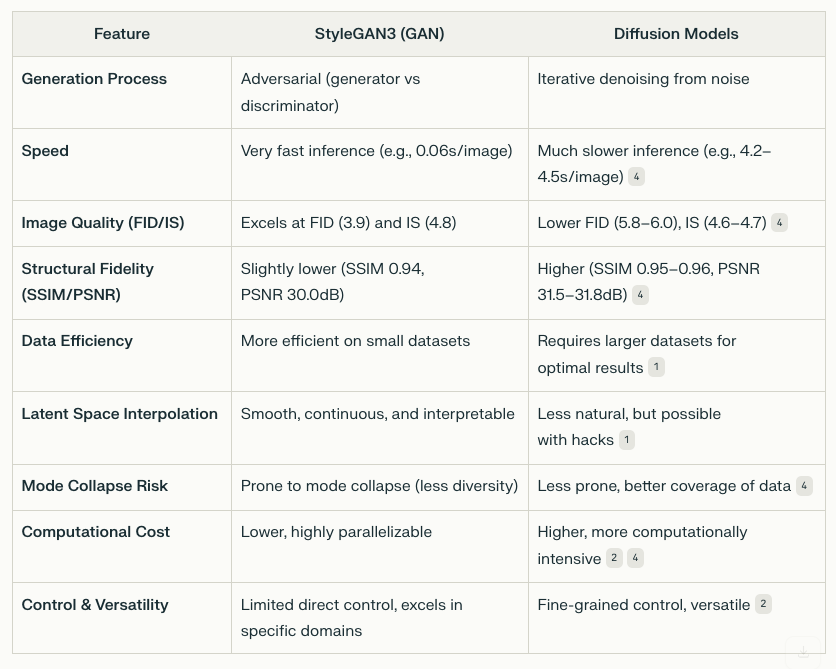836x669 pixels.
Task: Open citation 2 after 'Fine-grained control, versatile'
Action: click(763, 604)
